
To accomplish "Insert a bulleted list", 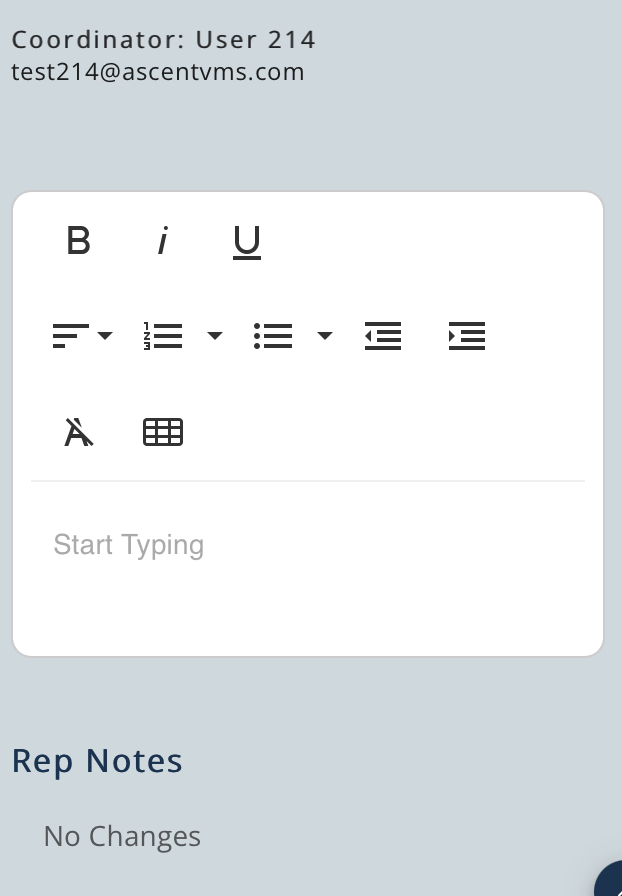I will tap(273, 336).
